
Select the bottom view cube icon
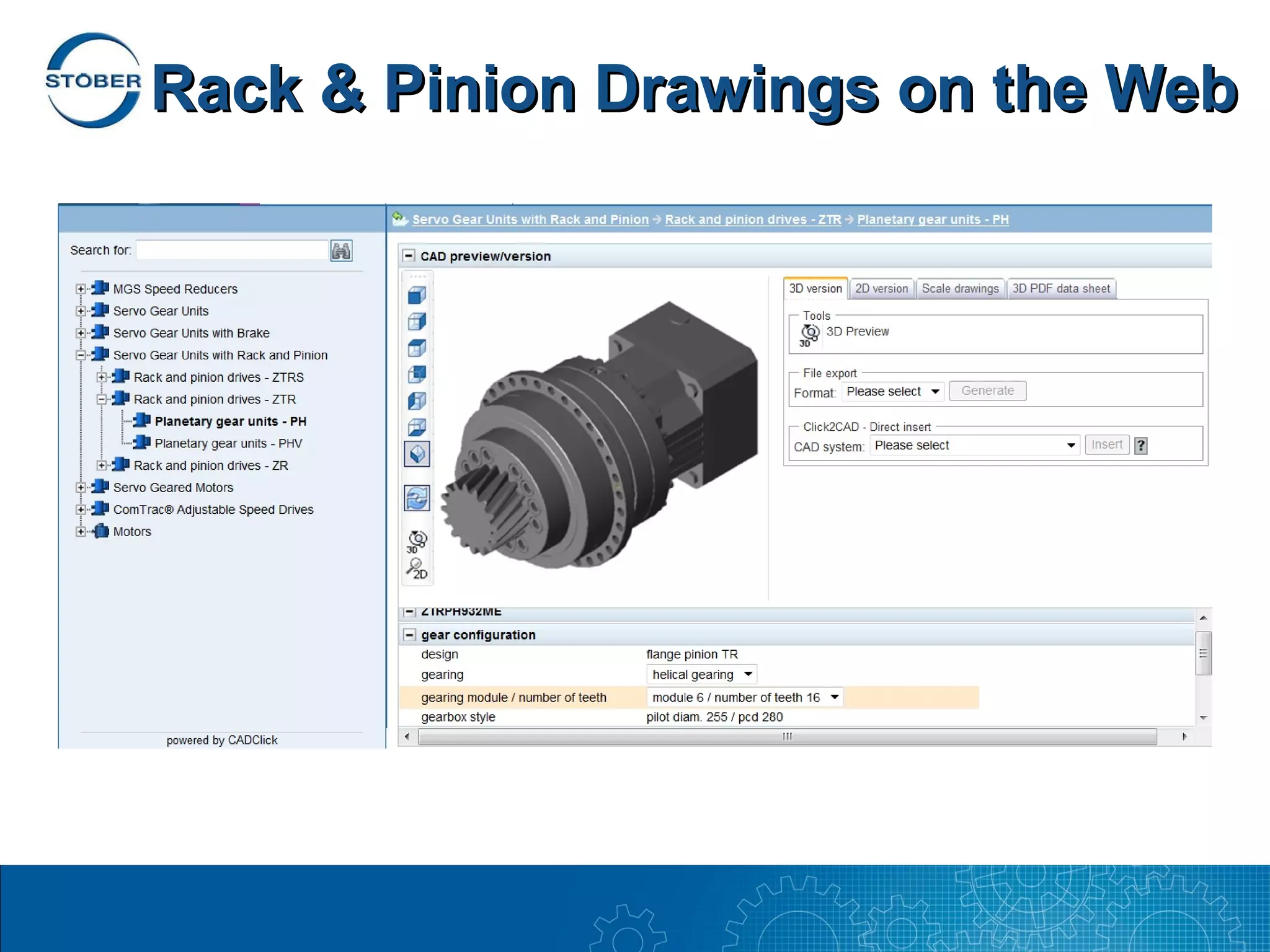click(x=417, y=427)
